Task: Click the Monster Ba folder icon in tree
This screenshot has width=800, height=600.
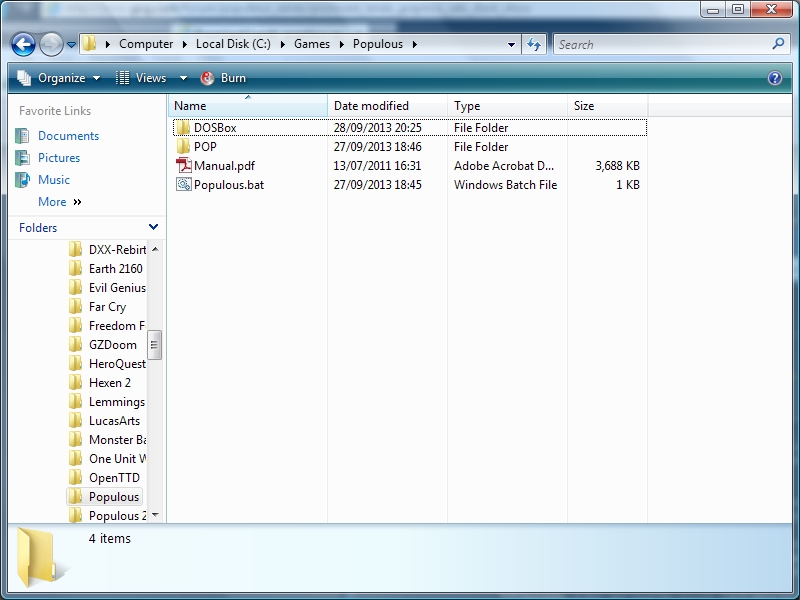Action: tap(76, 440)
